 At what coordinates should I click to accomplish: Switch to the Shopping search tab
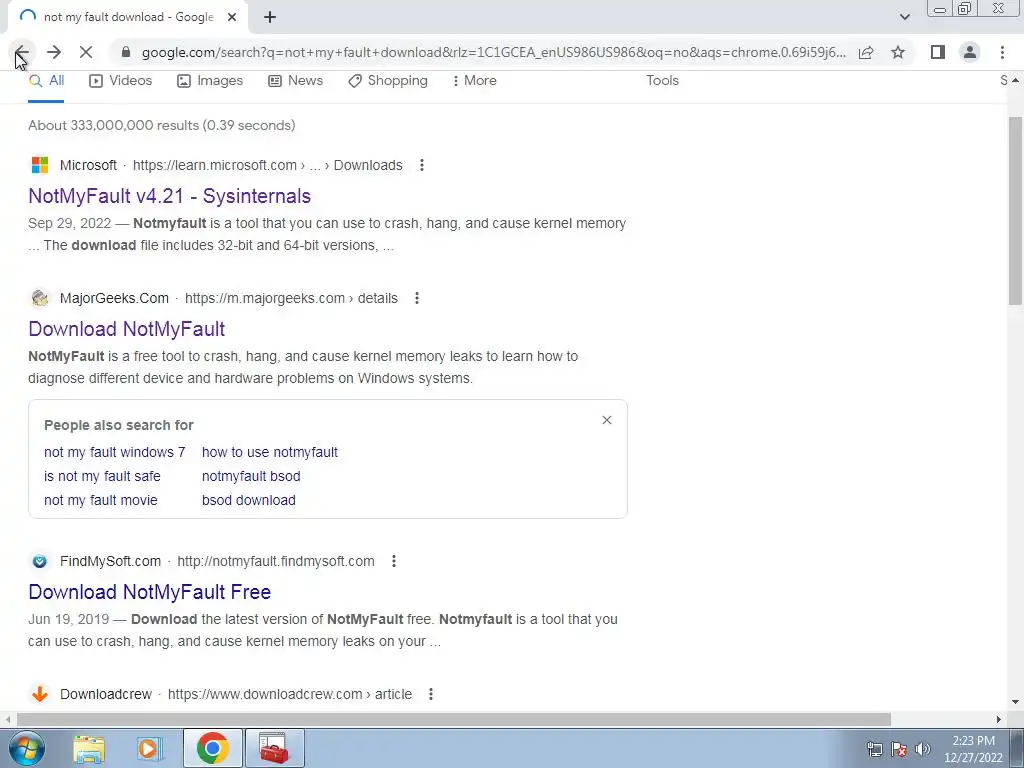pyautogui.click(x=388, y=80)
